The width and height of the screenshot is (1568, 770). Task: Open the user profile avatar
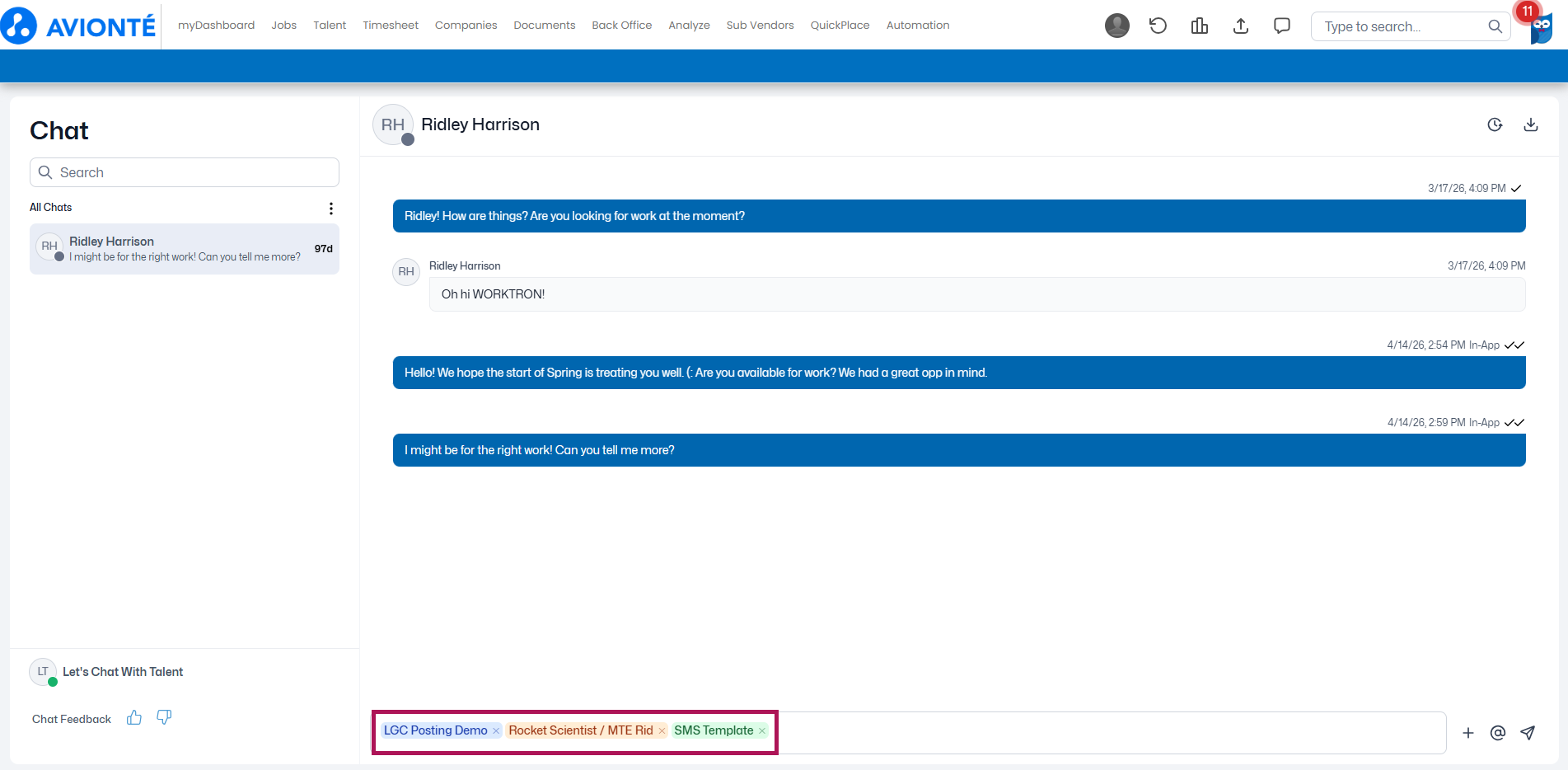click(x=1117, y=26)
